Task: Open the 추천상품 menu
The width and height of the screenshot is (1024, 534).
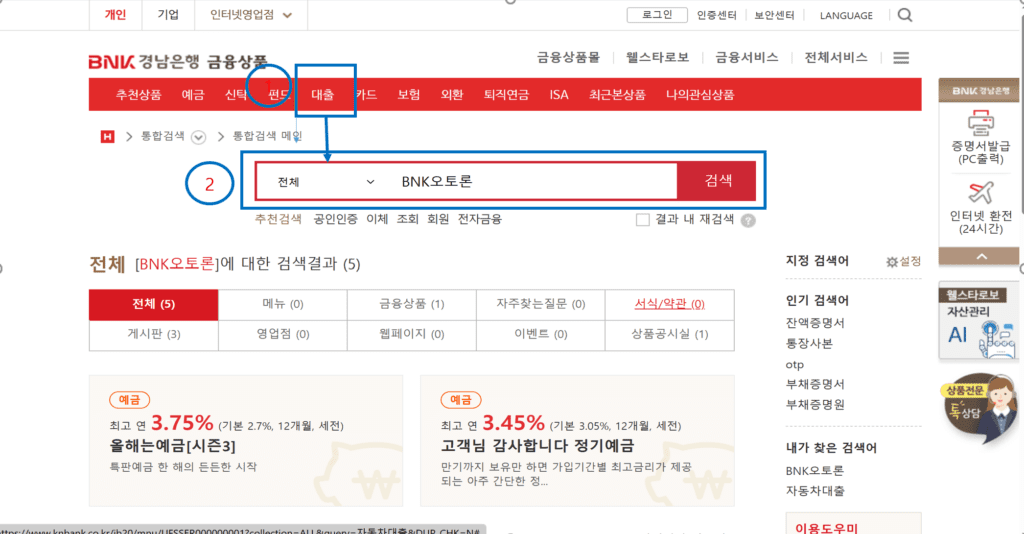Action: point(138,95)
